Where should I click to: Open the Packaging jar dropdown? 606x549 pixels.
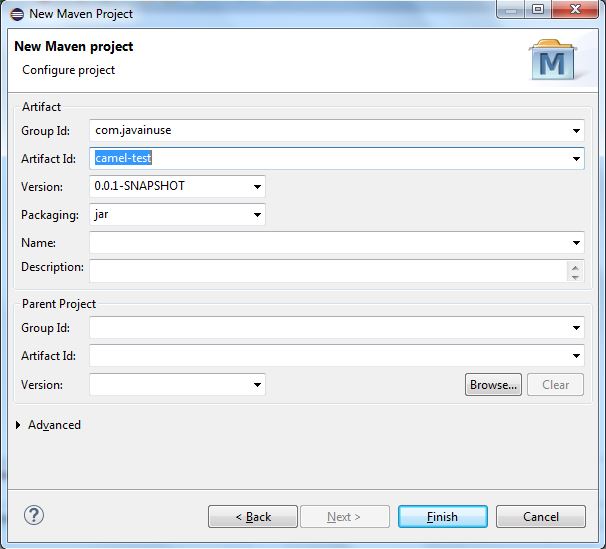[258, 215]
